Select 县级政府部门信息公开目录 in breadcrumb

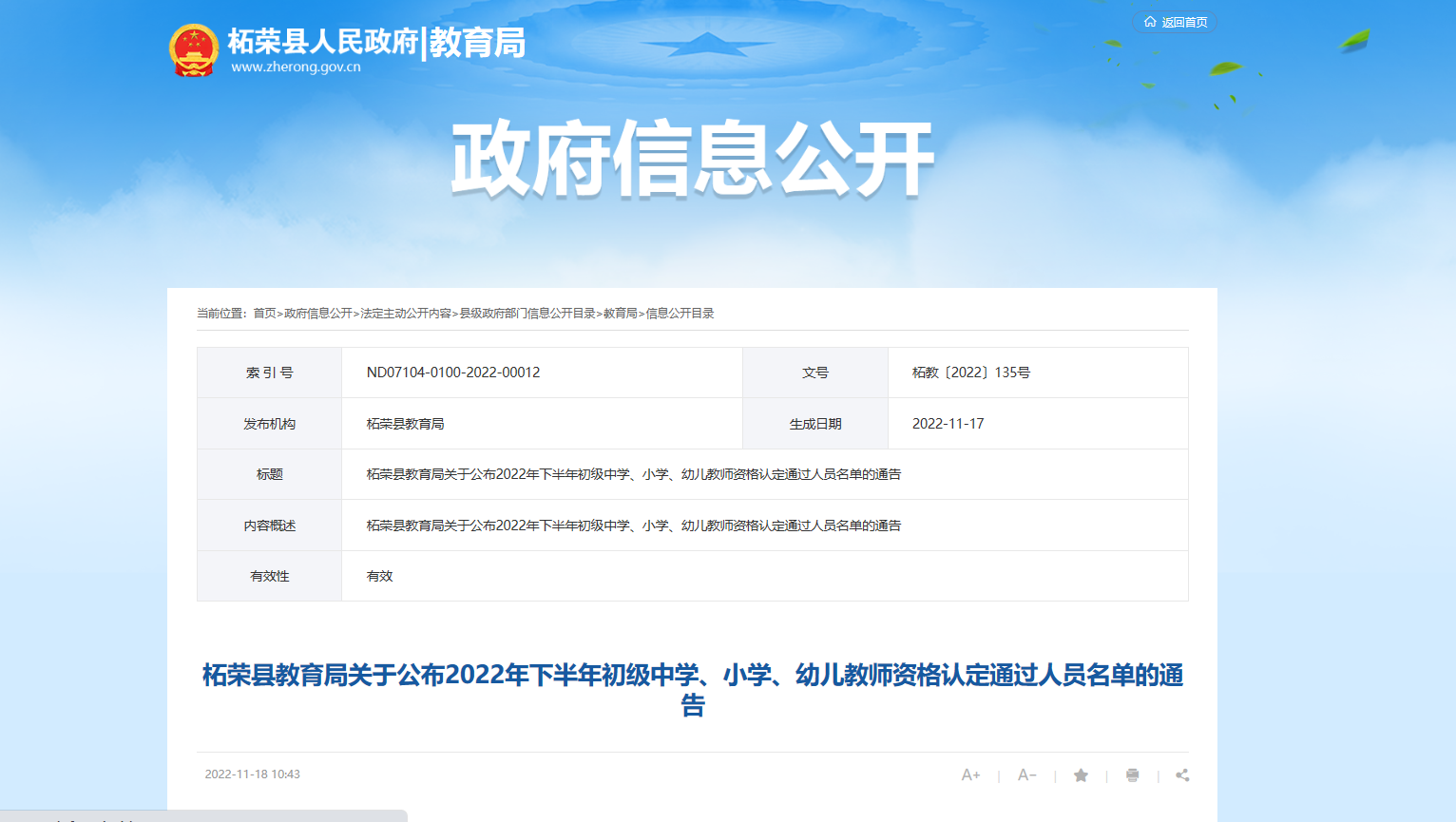[x=527, y=314]
